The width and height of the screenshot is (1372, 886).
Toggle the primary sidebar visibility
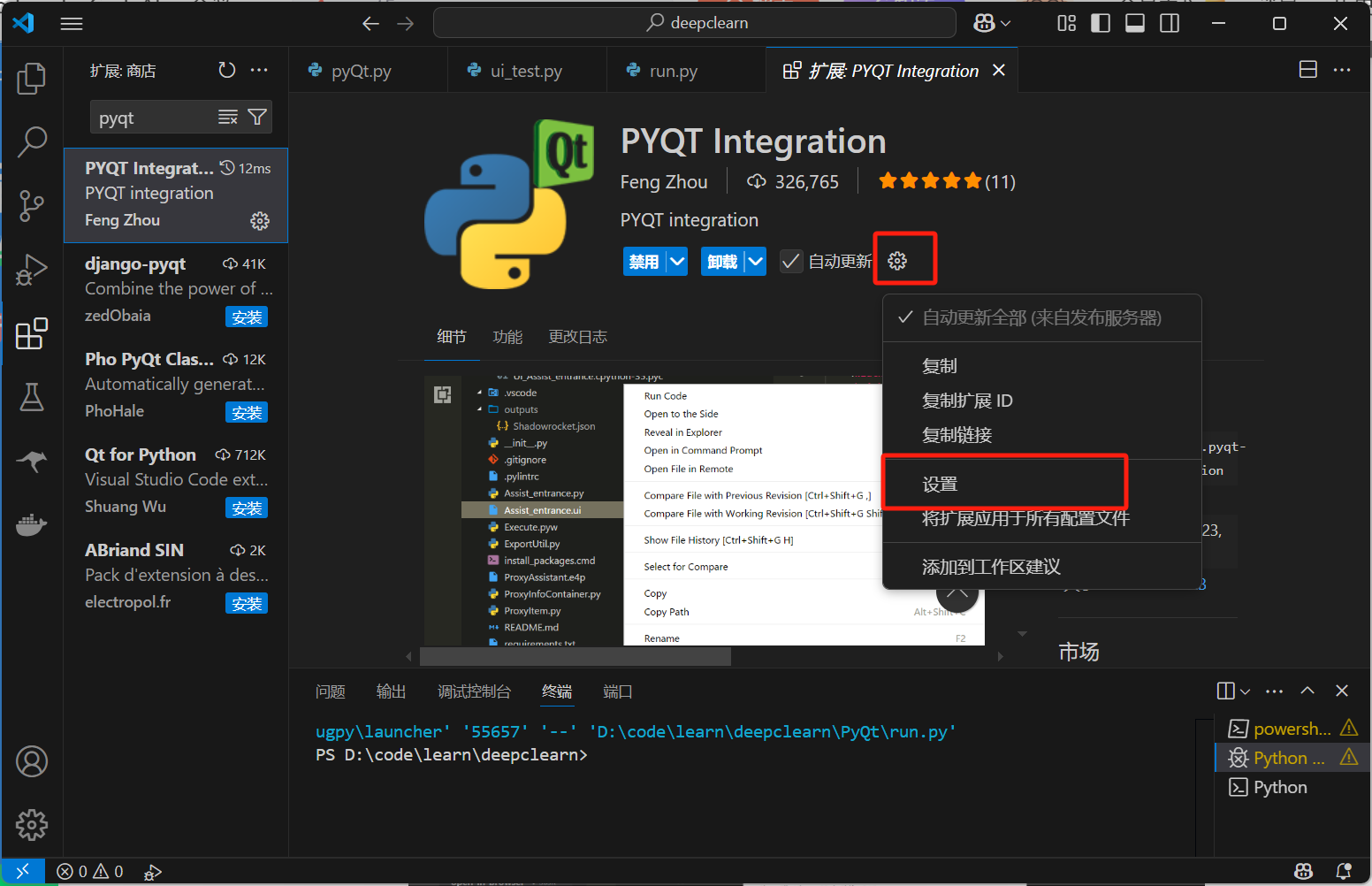[1101, 23]
